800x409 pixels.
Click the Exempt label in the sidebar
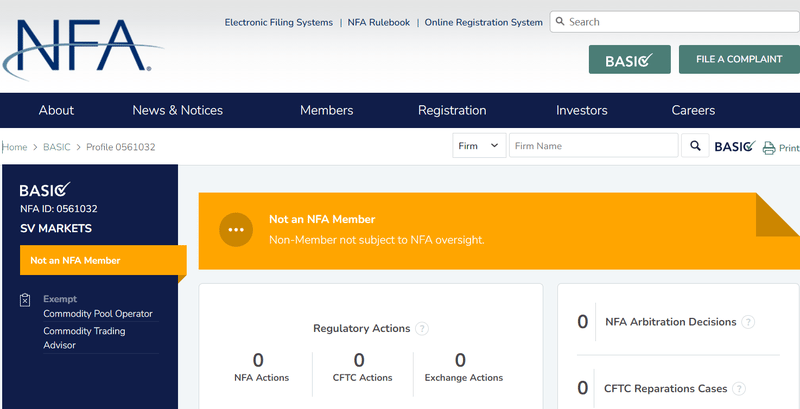60,299
